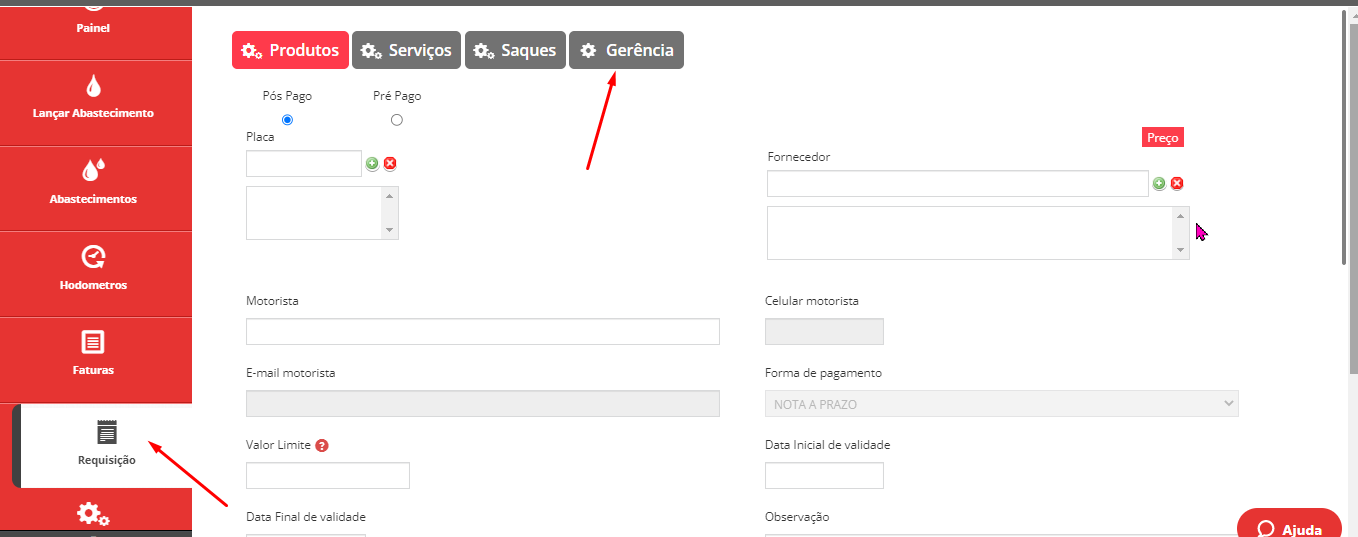1358x537 pixels.
Task: Open Forma de pagamento dropdown
Action: [1002, 404]
